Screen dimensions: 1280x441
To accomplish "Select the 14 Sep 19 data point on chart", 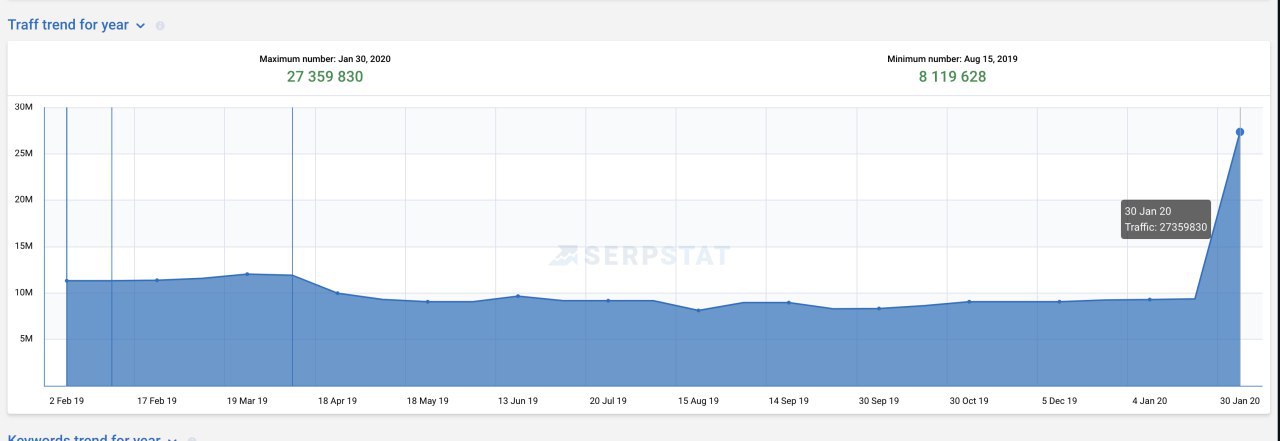I will (x=789, y=302).
